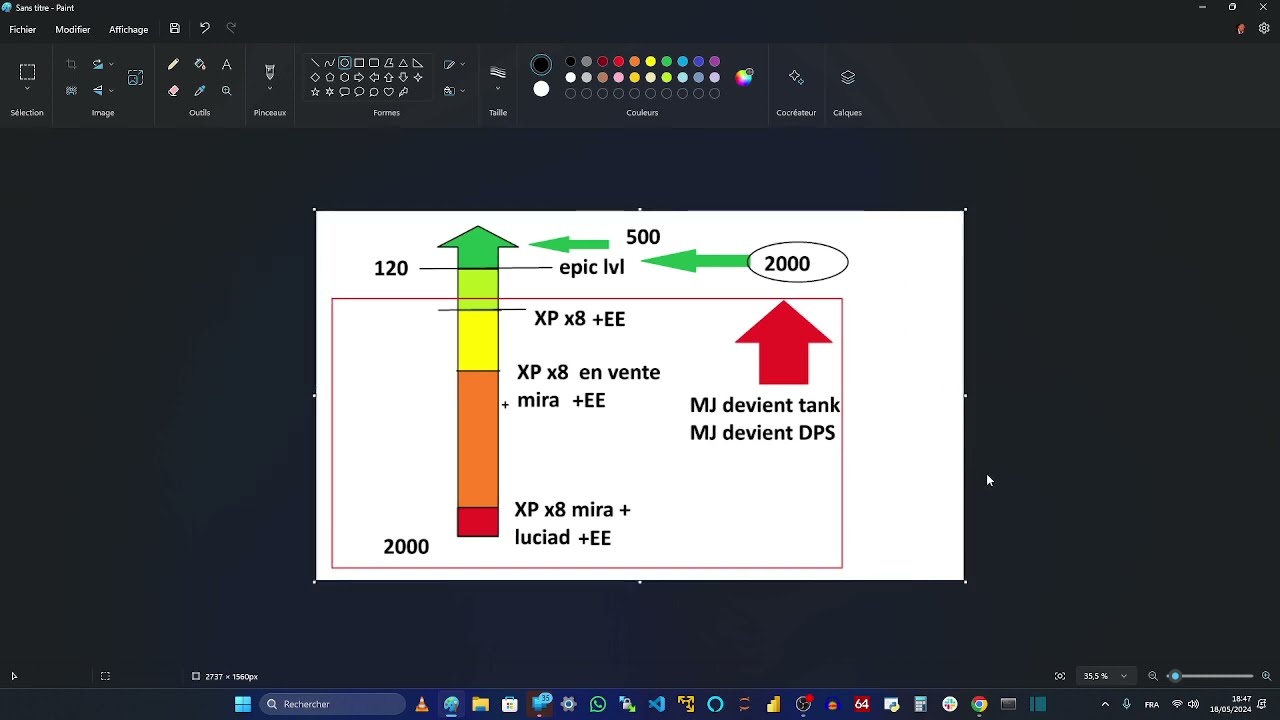Undo the last action
The image size is (1280, 720).
(204, 29)
